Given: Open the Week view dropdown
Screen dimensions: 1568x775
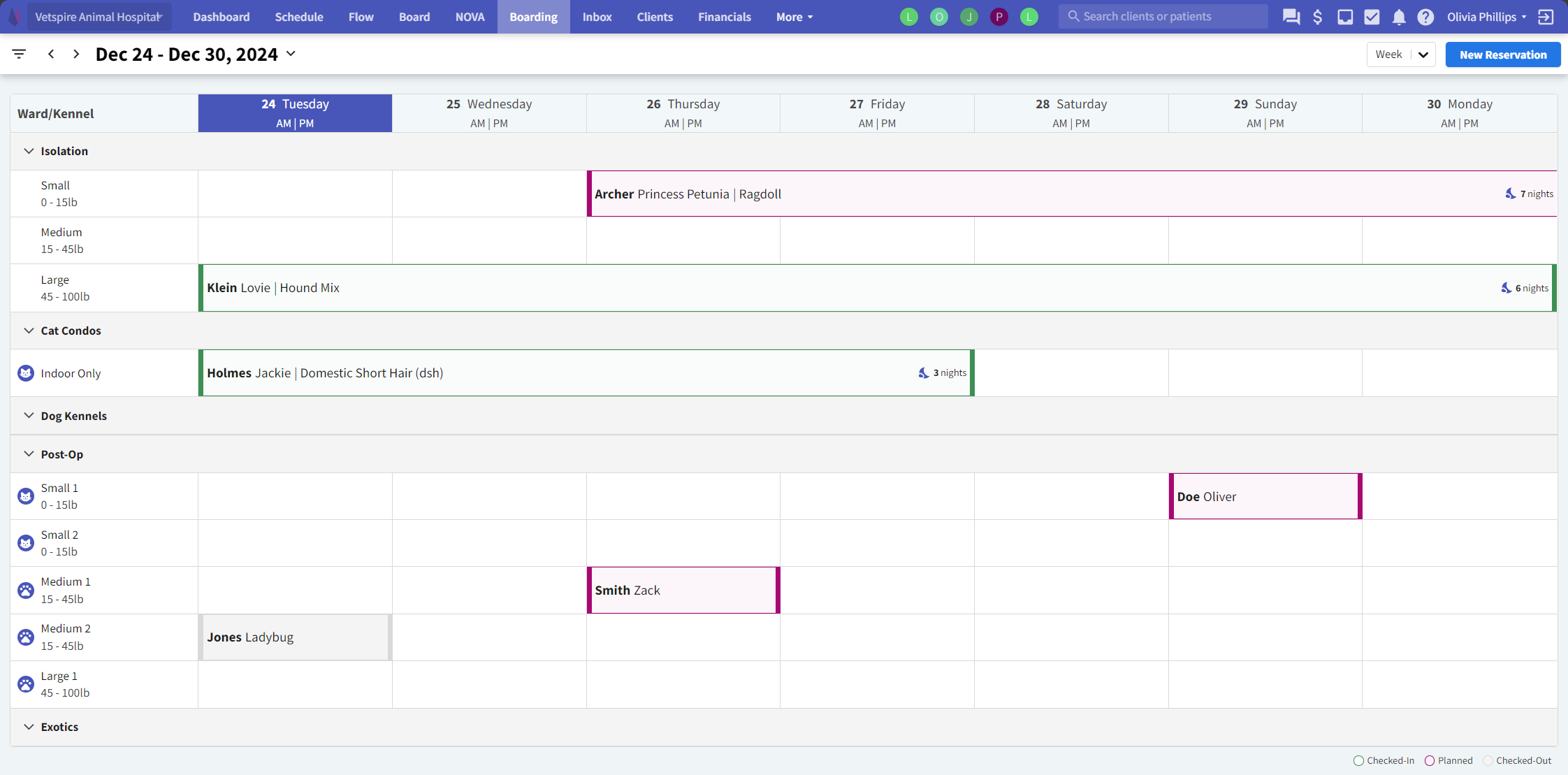Looking at the screenshot, I should [x=1400, y=55].
